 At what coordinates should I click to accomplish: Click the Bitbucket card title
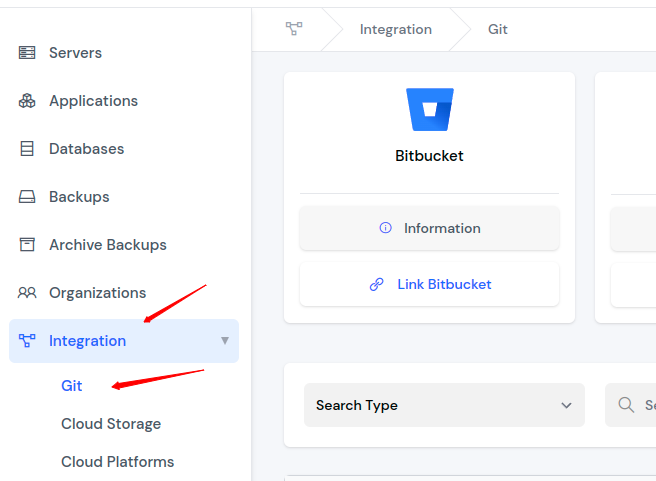click(x=429, y=156)
